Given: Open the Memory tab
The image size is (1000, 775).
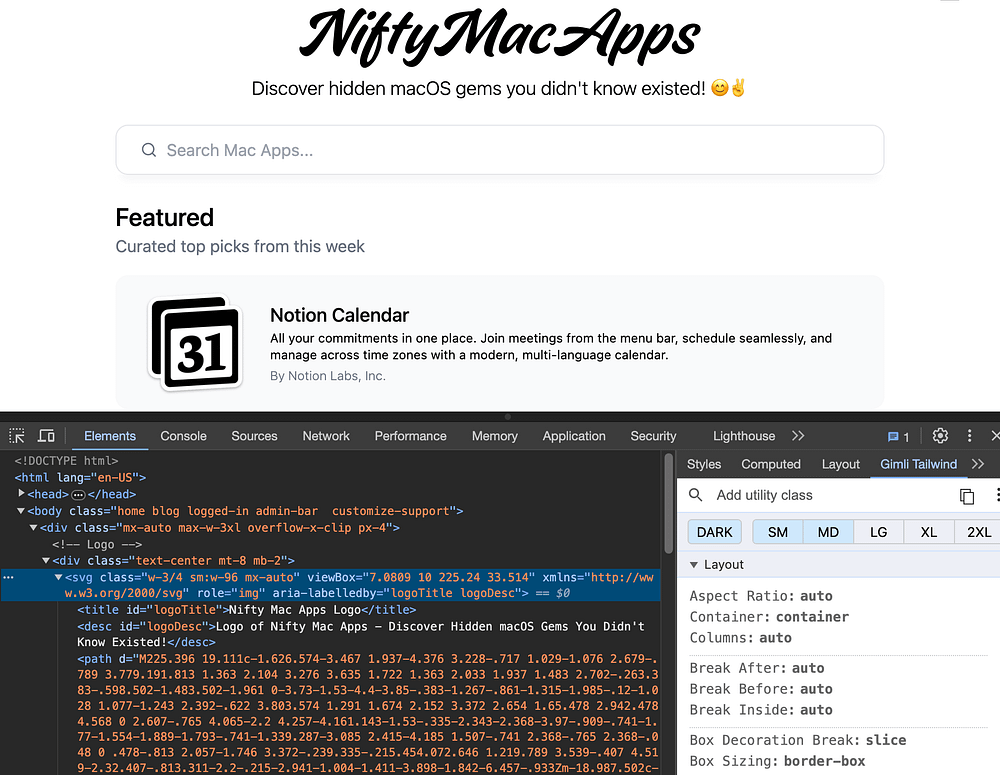Looking at the screenshot, I should point(494,436).
